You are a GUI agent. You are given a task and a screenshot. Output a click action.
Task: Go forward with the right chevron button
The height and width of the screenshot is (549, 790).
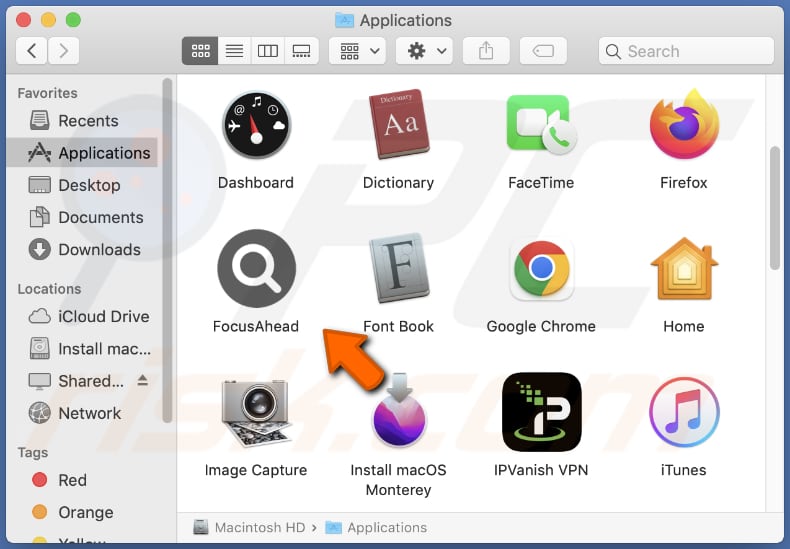[63, 51]
